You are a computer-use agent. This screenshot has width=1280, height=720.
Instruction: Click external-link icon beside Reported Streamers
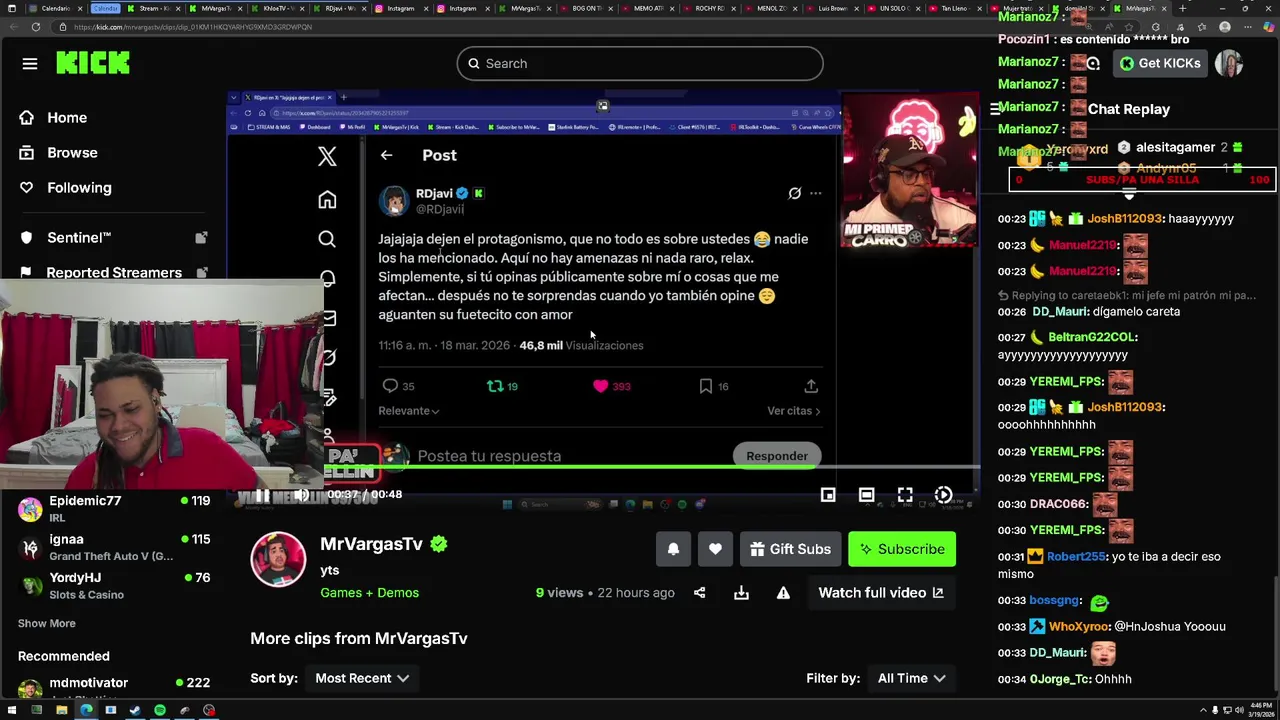pyautogui.click(x=201, y=272)
